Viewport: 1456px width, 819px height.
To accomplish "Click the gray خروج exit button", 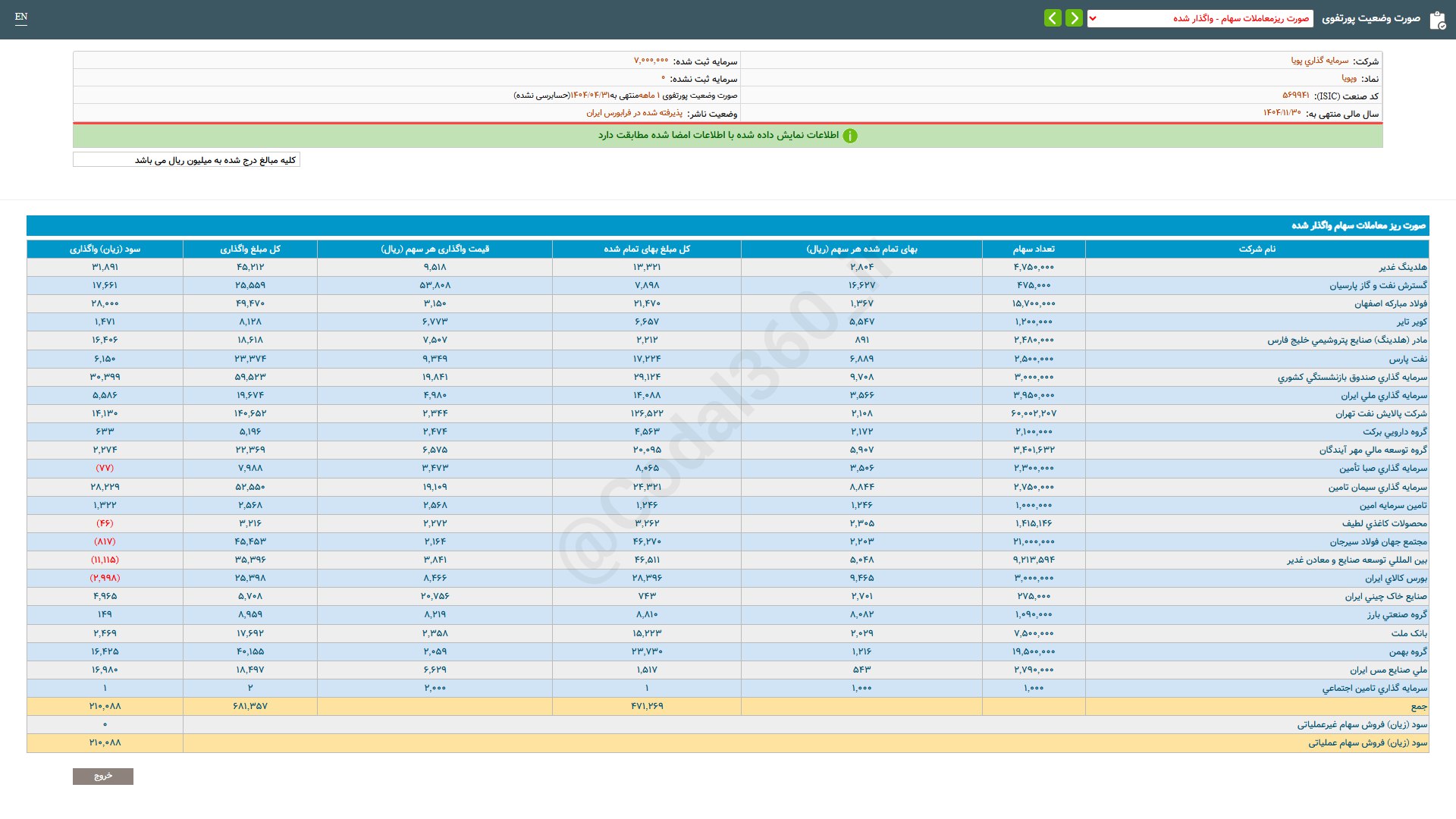I will [x=103, y=776].
